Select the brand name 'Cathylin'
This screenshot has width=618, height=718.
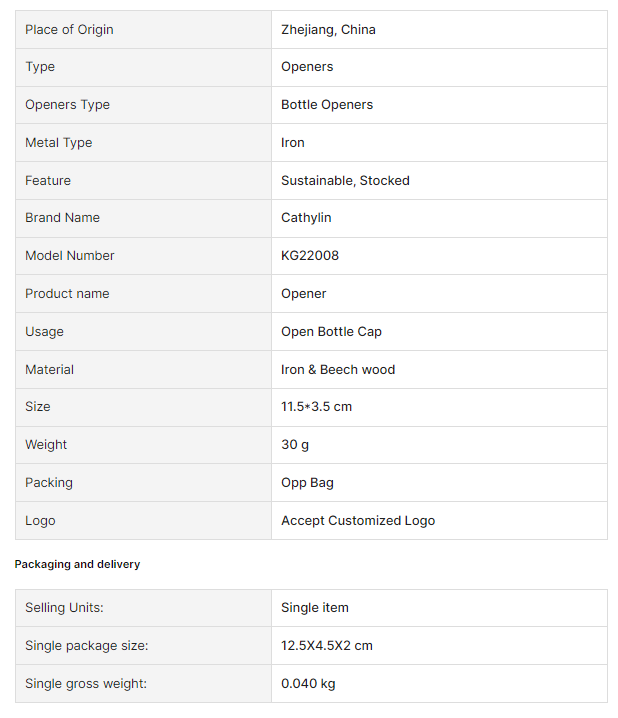tap(306, 218)
